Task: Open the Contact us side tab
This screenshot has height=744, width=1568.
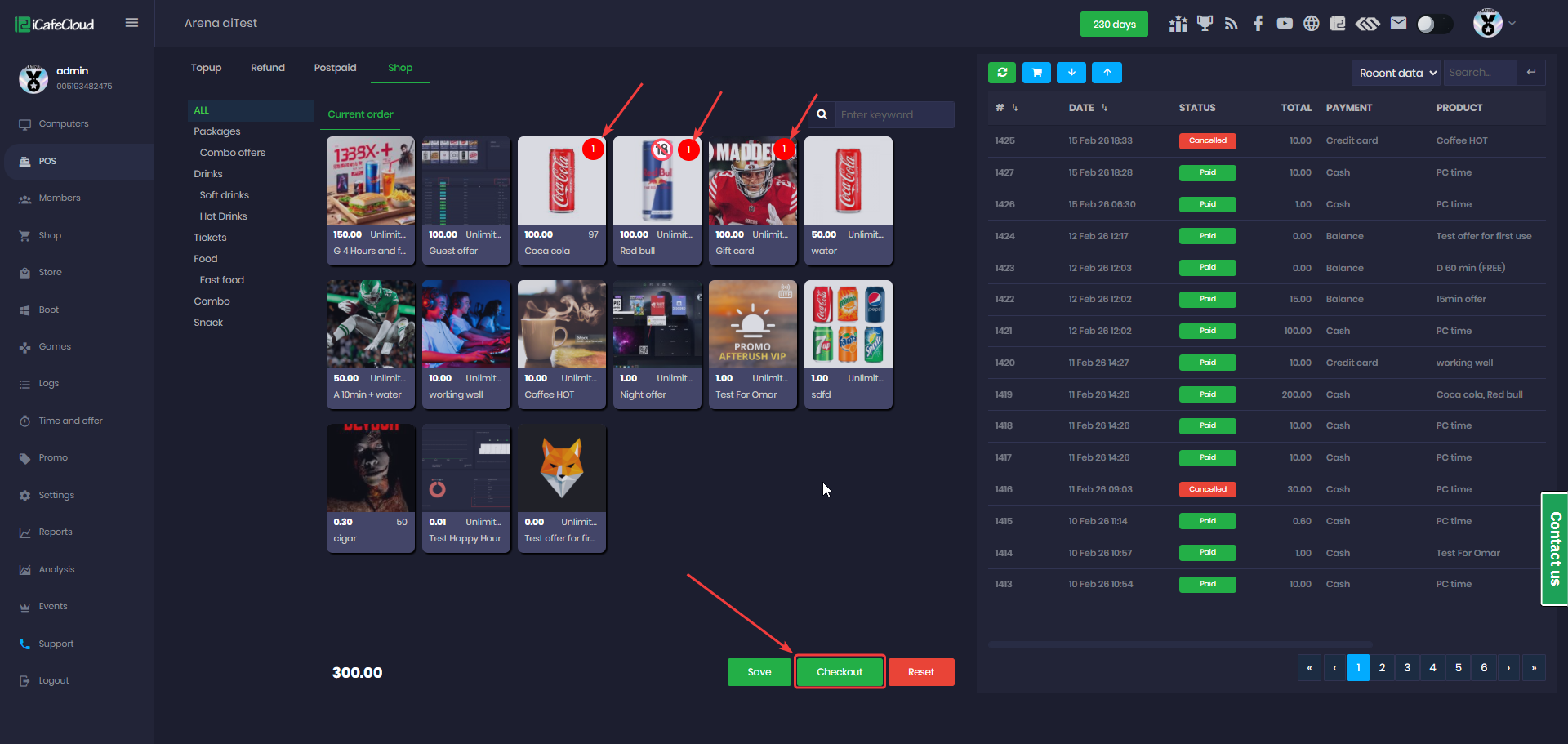Action: 1555,549
